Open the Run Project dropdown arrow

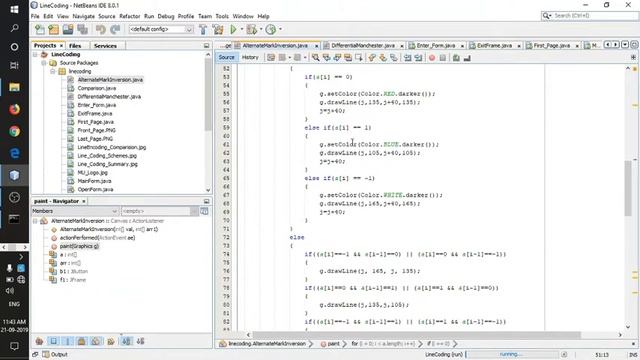(241, 29)
